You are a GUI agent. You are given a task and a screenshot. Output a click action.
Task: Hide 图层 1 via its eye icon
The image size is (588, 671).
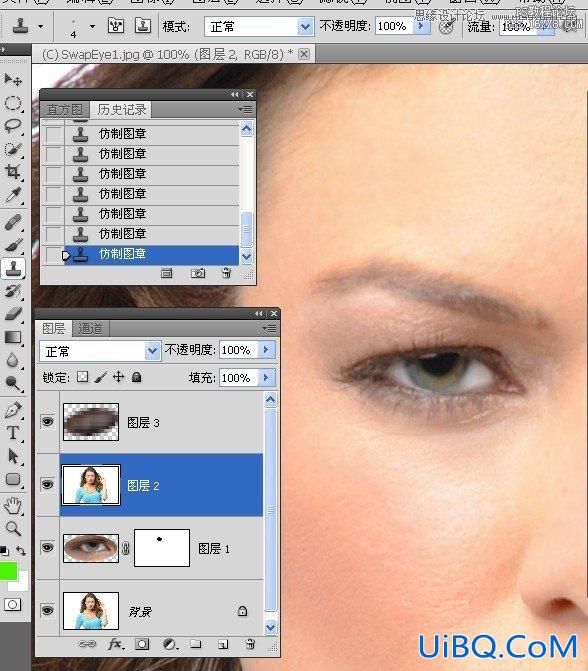click(48, 547)
